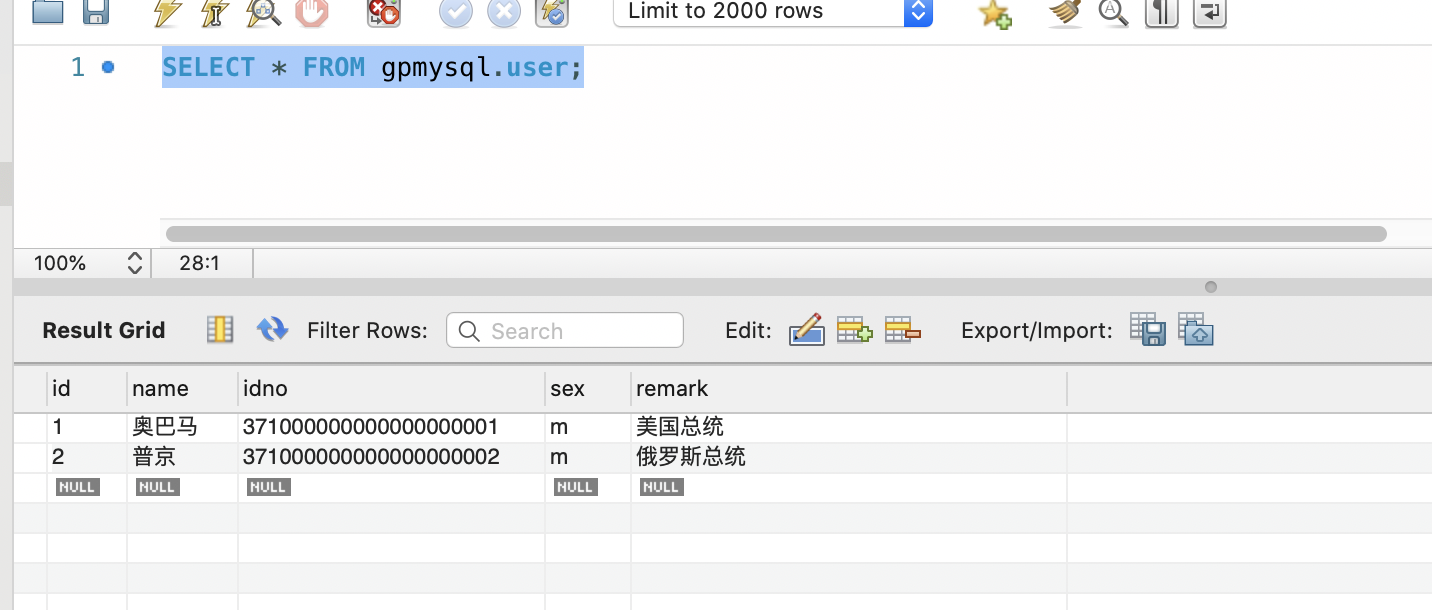The image size is (1432, 610).
Task: Export recordset to external file
Action: [x=1148, y=329]
